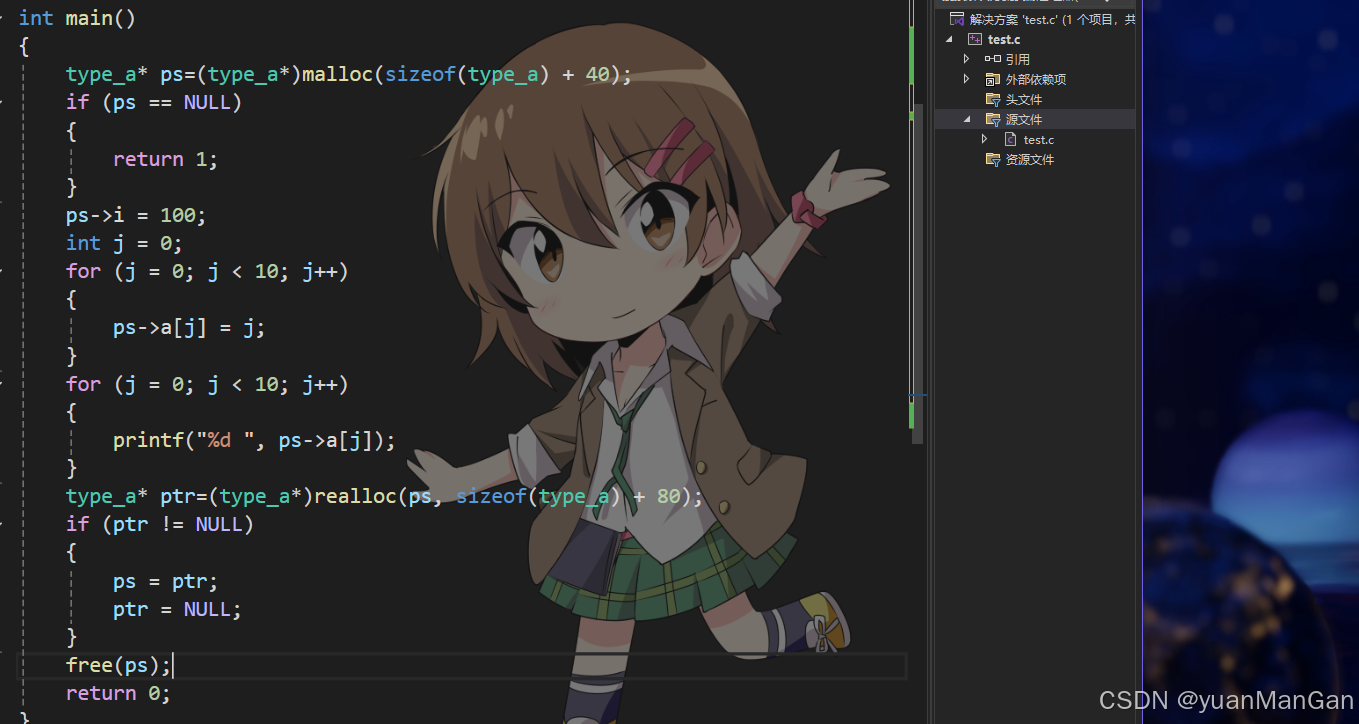Click the Visual Studio solution icon
Screen dimensions: 1359x724
957,19
